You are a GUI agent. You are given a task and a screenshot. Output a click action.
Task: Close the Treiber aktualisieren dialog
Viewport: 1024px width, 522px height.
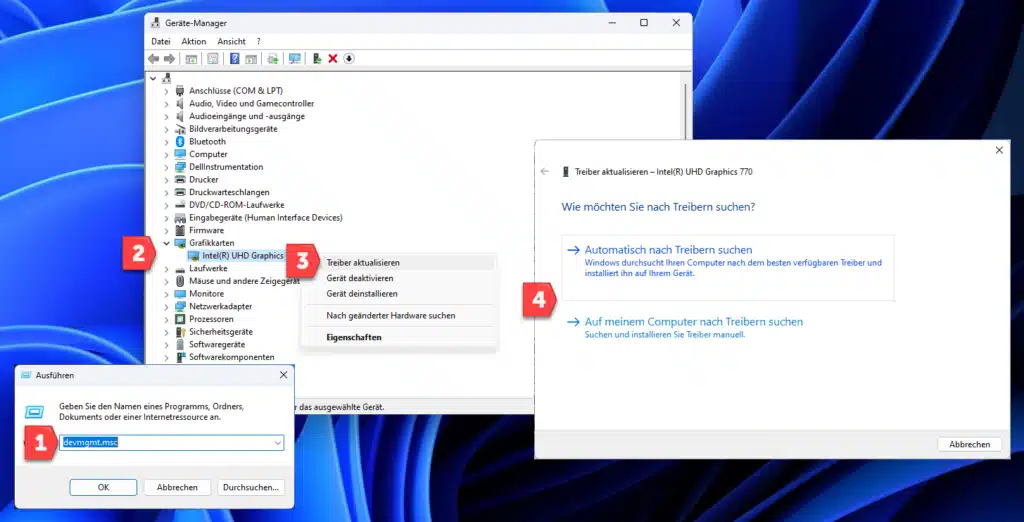(999, 150)
